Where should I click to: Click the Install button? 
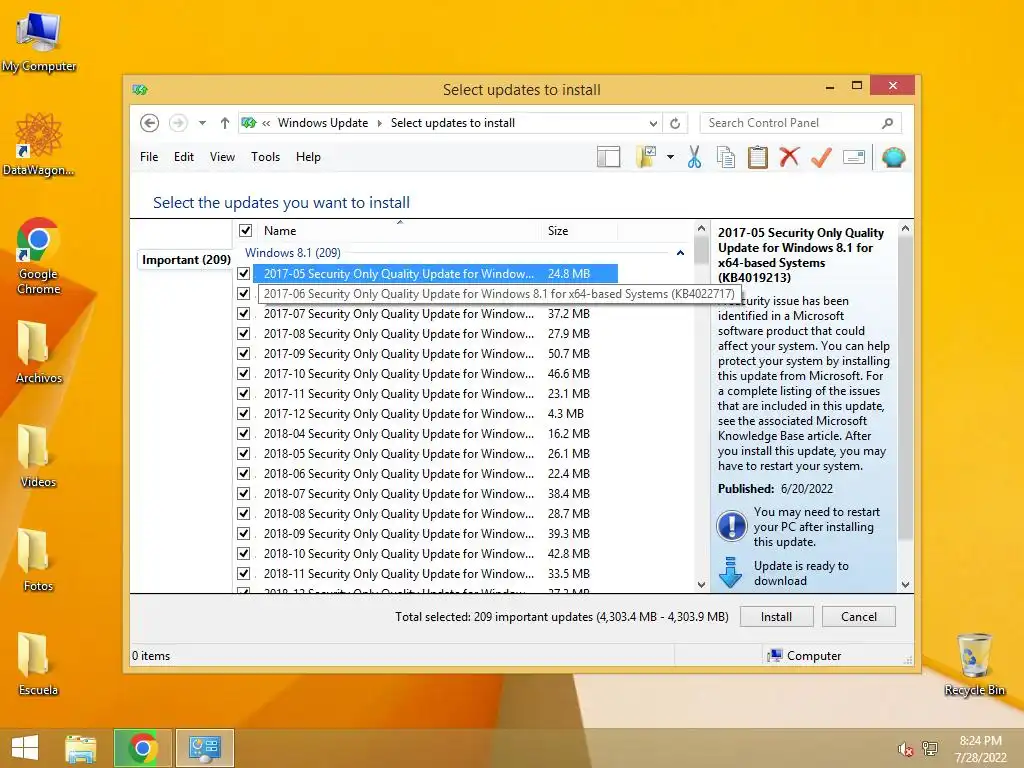pos(776,616)
